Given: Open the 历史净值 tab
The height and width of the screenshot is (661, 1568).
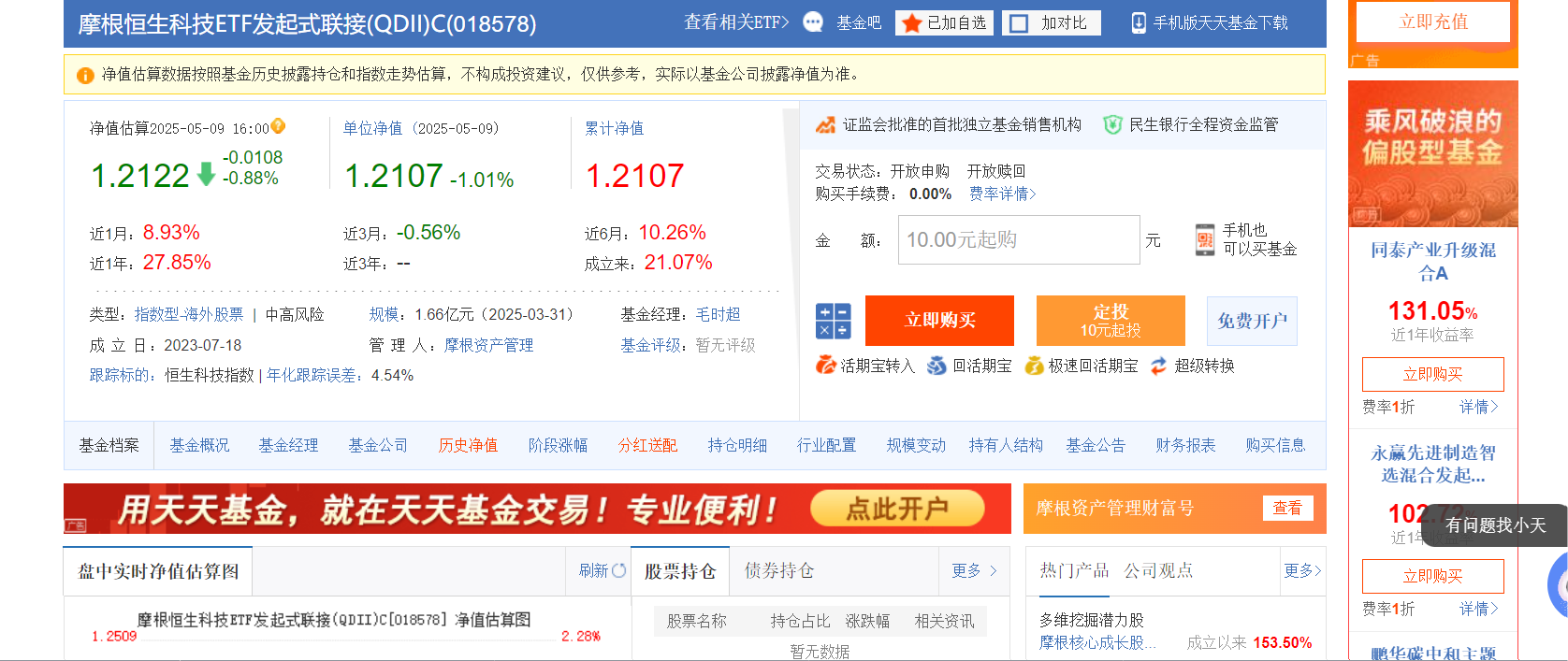Looking at the screenshot, I should (x=469, y=445).
